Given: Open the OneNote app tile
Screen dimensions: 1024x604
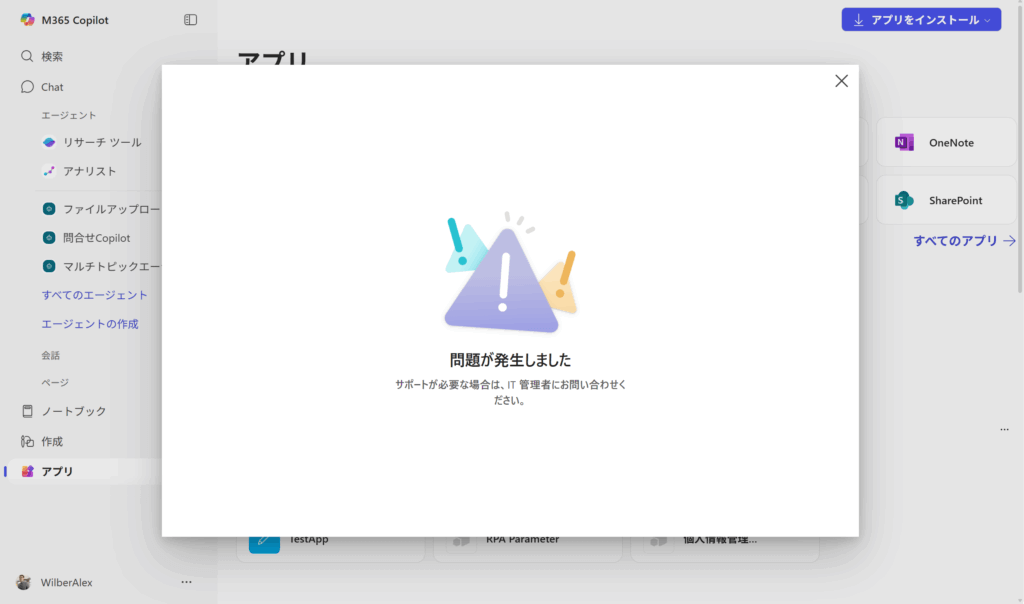Looking at the screenshot, I should click(946, 143).
